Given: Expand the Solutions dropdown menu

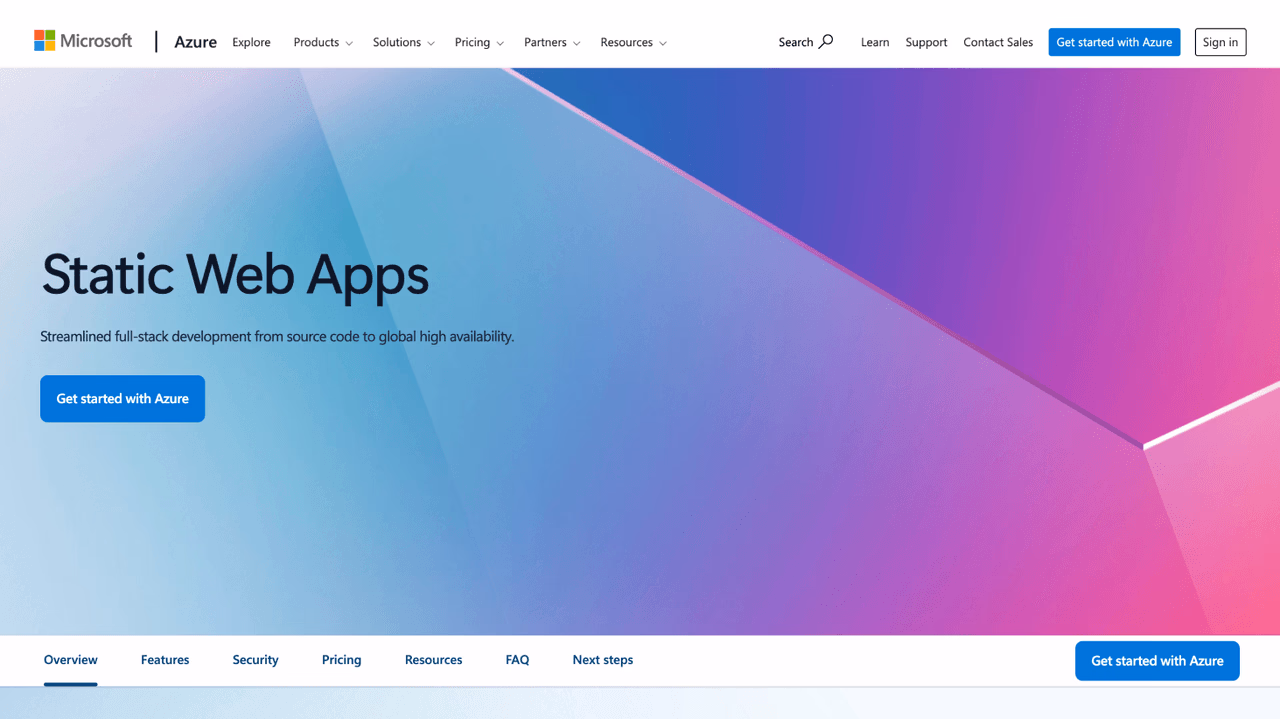Looking at the screenshot, I should pyautogui.click(x=404, y=42).
